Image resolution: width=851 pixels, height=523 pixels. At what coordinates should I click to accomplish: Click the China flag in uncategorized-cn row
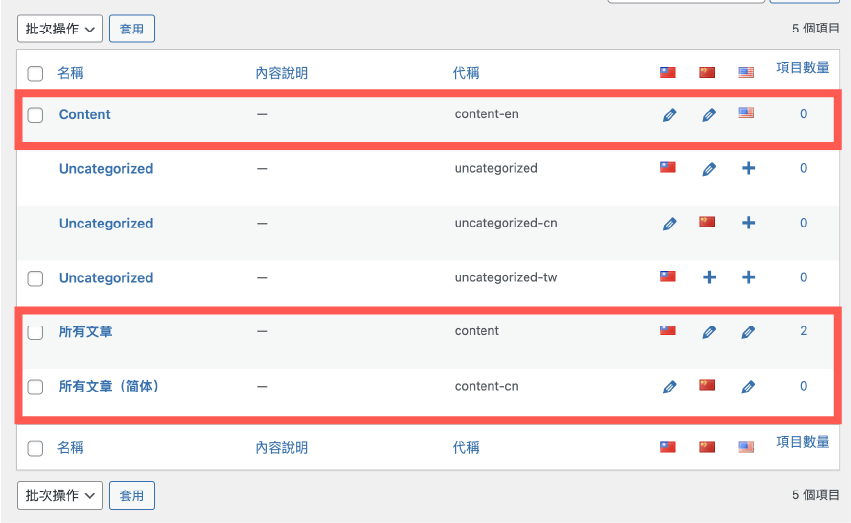tap(708, 223)
